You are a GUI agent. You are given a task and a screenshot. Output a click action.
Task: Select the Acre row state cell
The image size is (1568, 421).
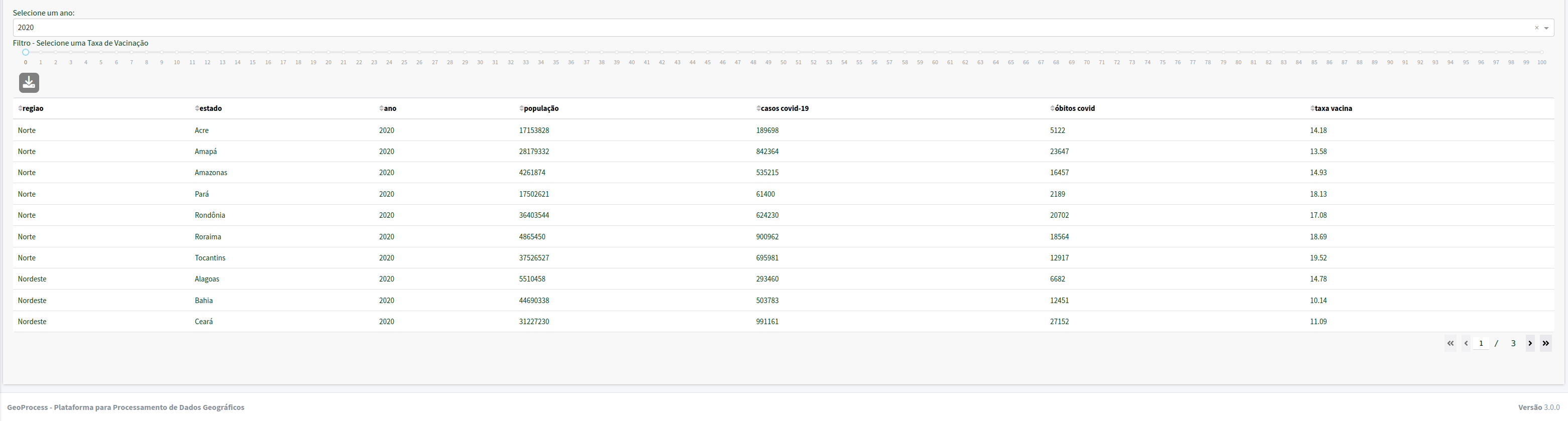tap(201, 130)
